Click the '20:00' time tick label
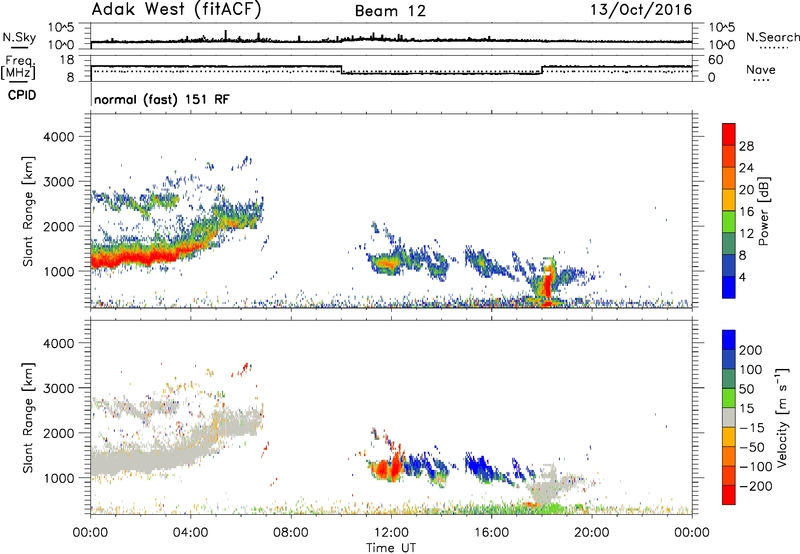 coord(592,533)
